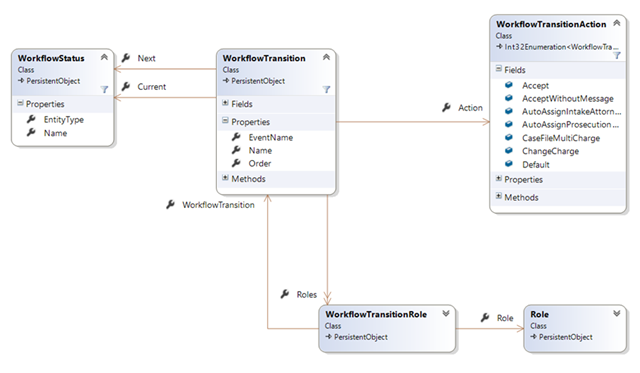Viewport: 640px width, 373px height.
Task: Select the WorkflowTransition class title
Action: pos(264,58)
